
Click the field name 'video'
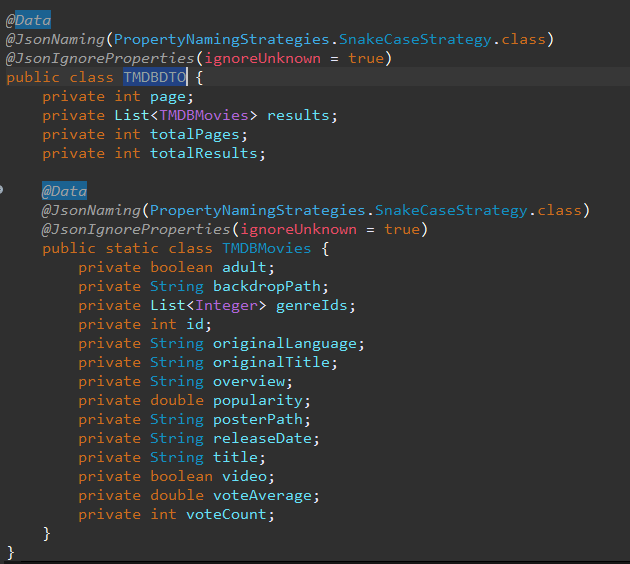tap(244, 476)
